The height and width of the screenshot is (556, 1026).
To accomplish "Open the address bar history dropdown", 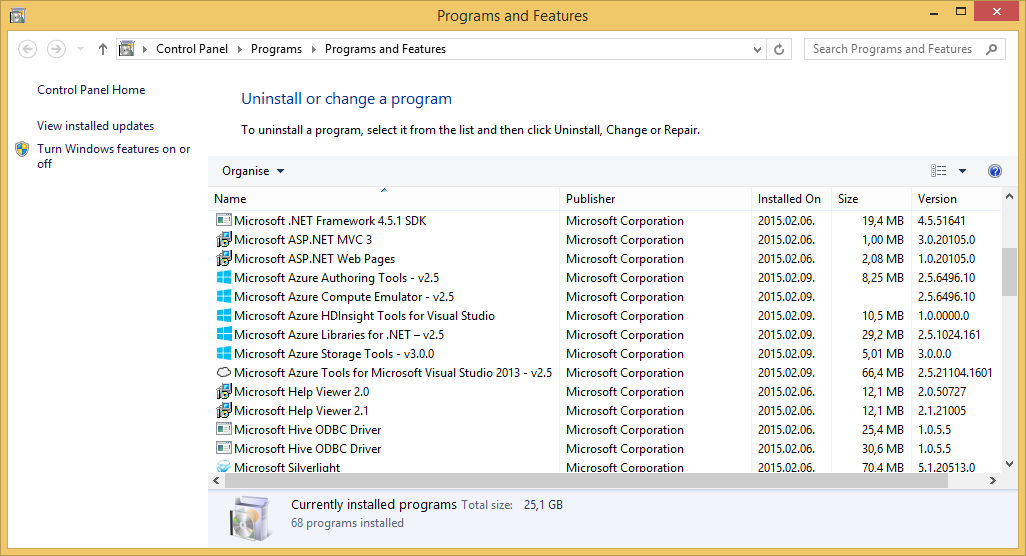I will [x=757, y=49].
